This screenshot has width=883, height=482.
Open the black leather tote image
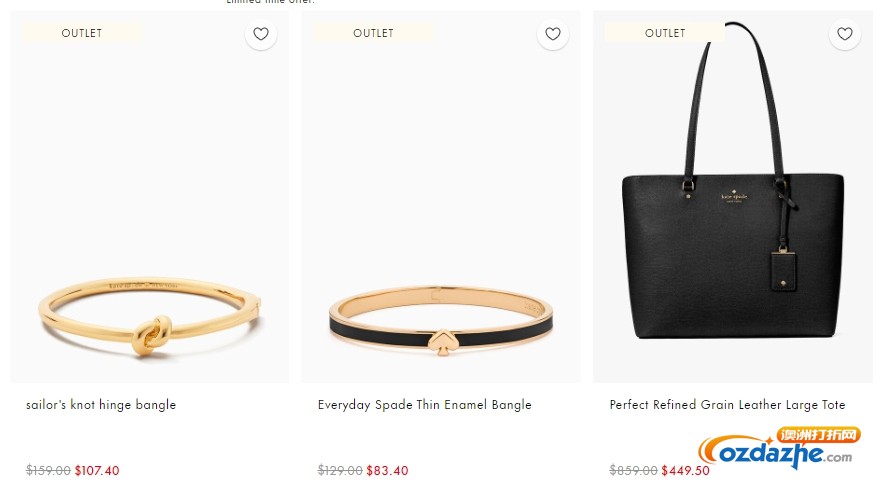coord(733,250)
